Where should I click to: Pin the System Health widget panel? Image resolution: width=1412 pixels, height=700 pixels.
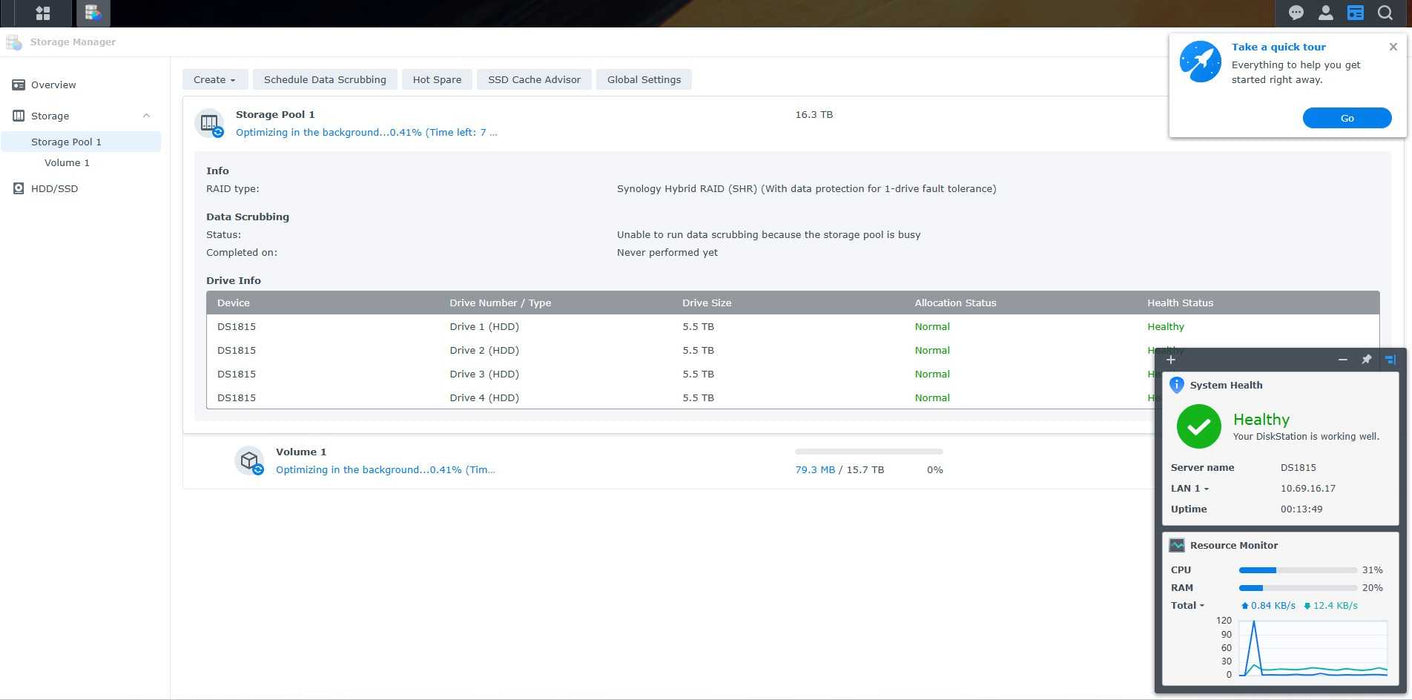pyautogui.click(x=1366, y=359)
